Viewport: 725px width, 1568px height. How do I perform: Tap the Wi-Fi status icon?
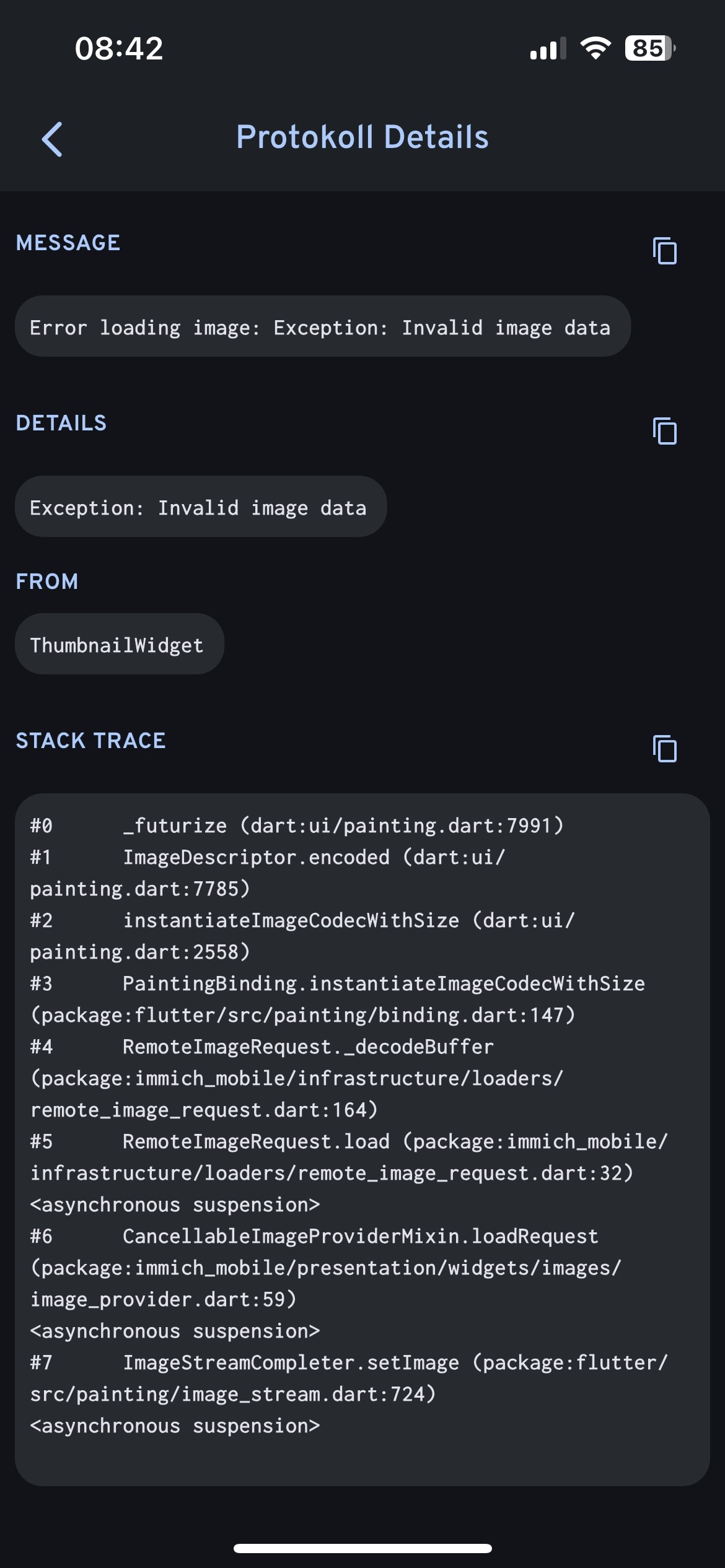pyautogui.click(x=595, y=48)
